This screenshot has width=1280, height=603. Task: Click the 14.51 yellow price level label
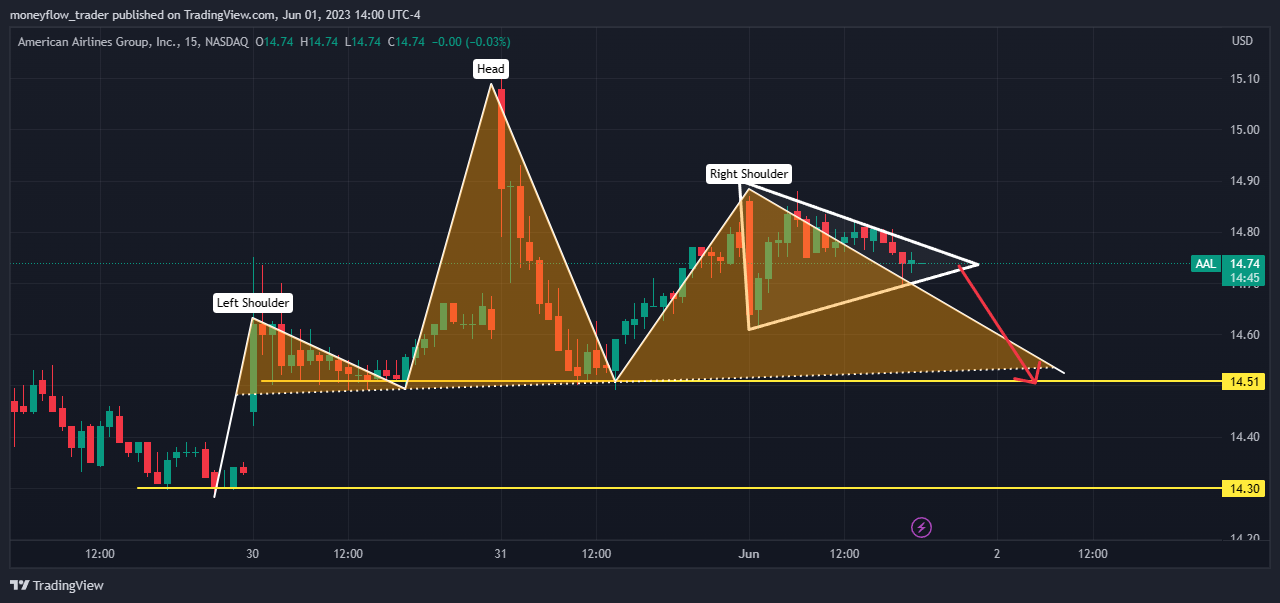tap(1246, 381)
